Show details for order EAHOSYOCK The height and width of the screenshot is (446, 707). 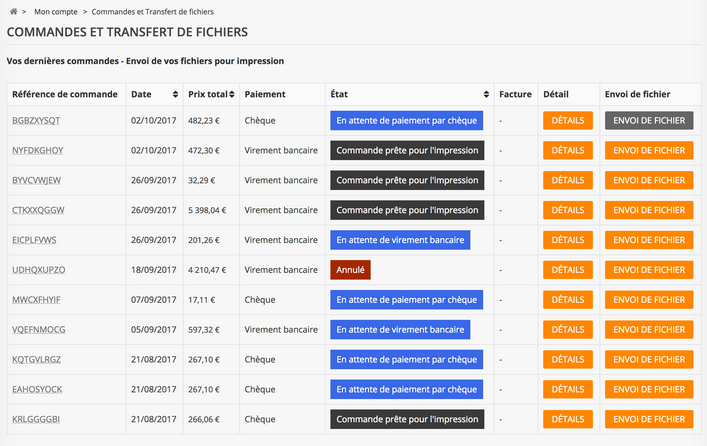point(568,389)
